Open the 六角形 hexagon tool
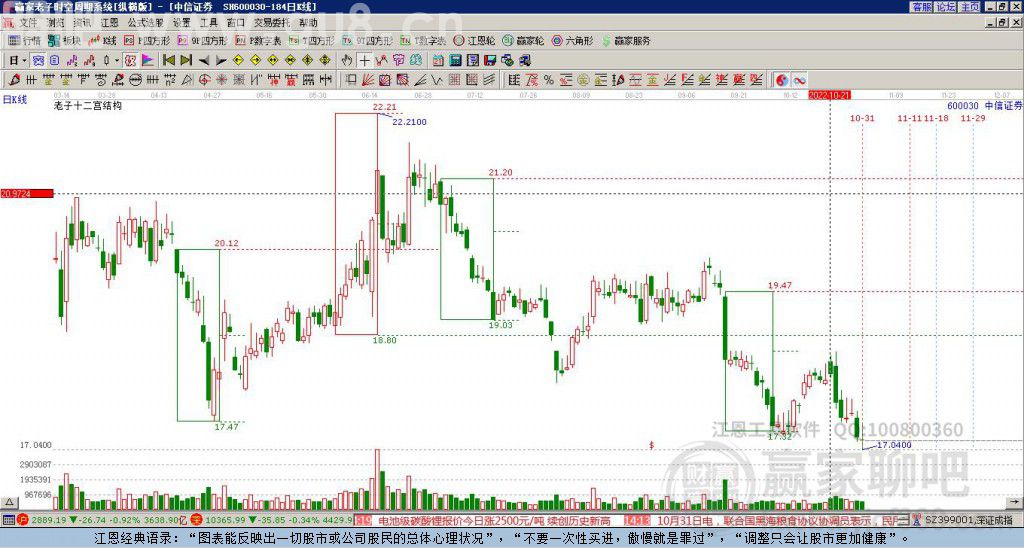Viewport: 1024px width, 548px height. pyautogui.click(x=573, y=40)
